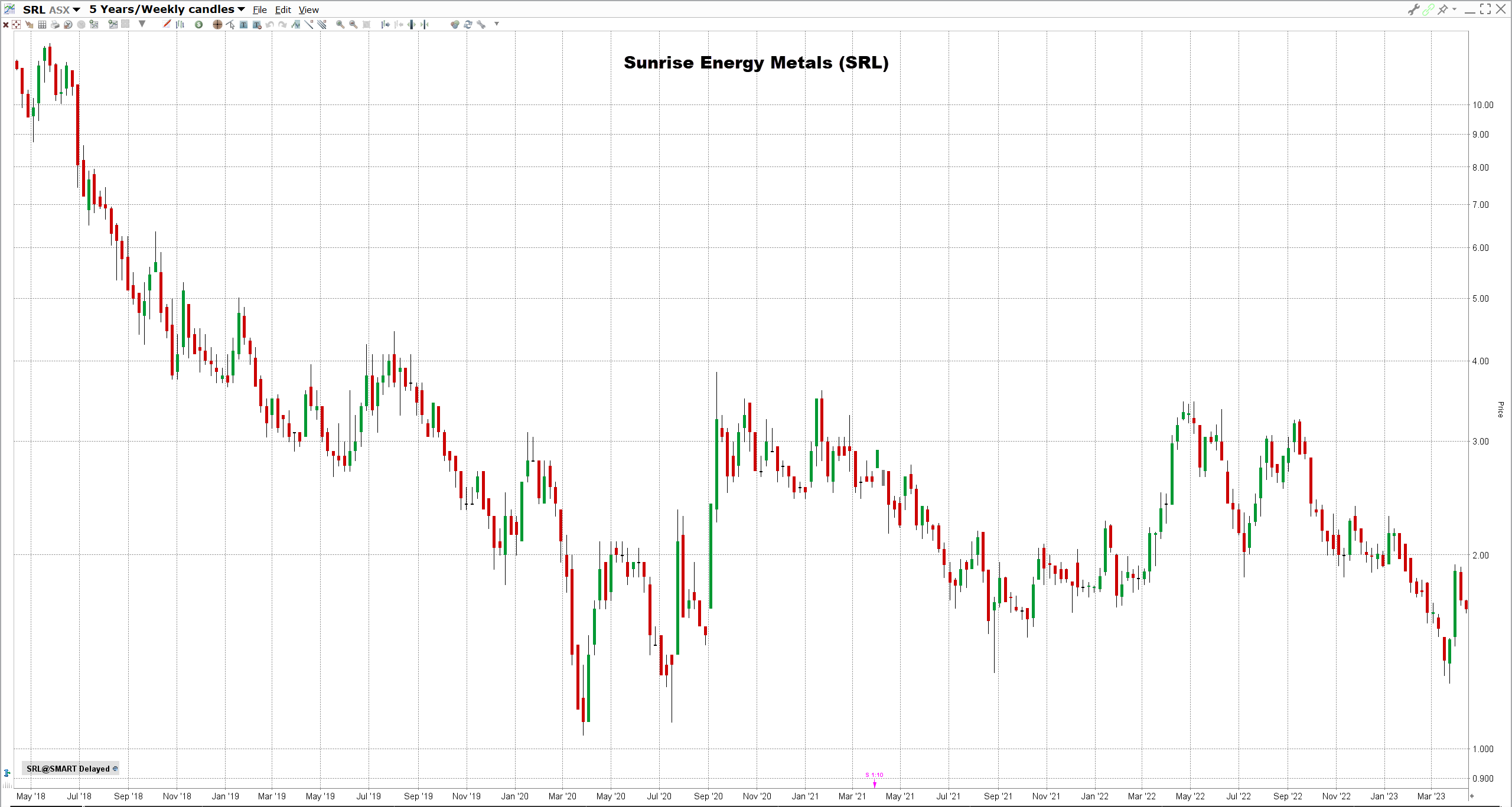
Task: Open the File menu
Action: (x=260, y=9)
